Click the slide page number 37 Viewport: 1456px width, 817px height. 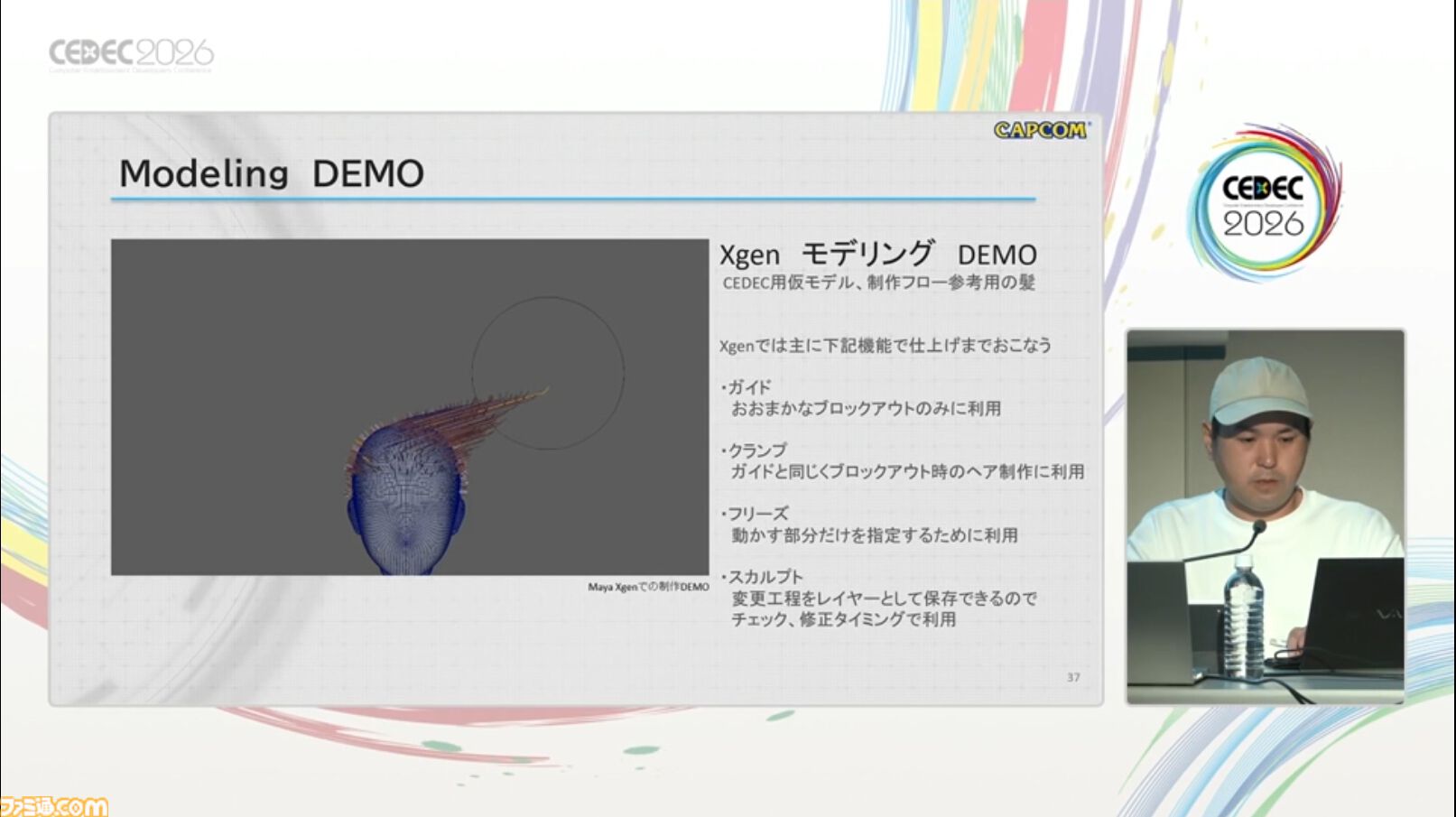(x=1073, y=677)
